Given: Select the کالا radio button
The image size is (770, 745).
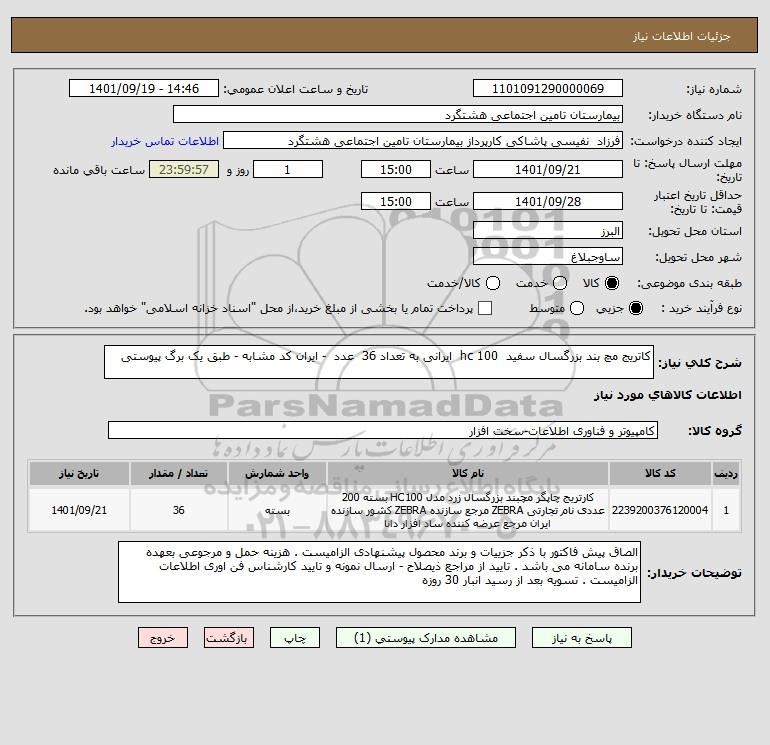Looking at the screenshot, I should click(x=612, y=283).
